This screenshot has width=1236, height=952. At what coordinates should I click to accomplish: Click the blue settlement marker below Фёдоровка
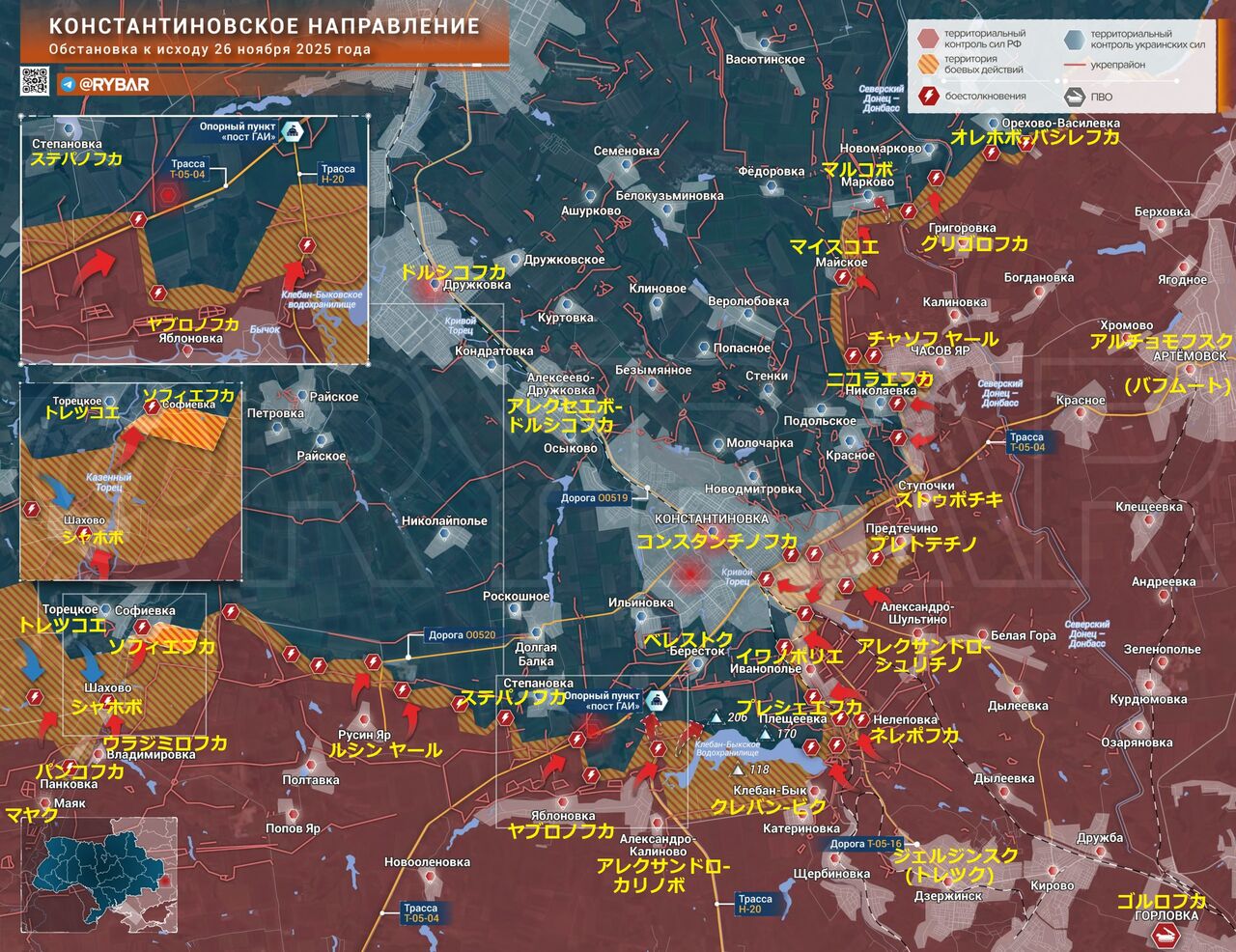(x=772, y=185)
